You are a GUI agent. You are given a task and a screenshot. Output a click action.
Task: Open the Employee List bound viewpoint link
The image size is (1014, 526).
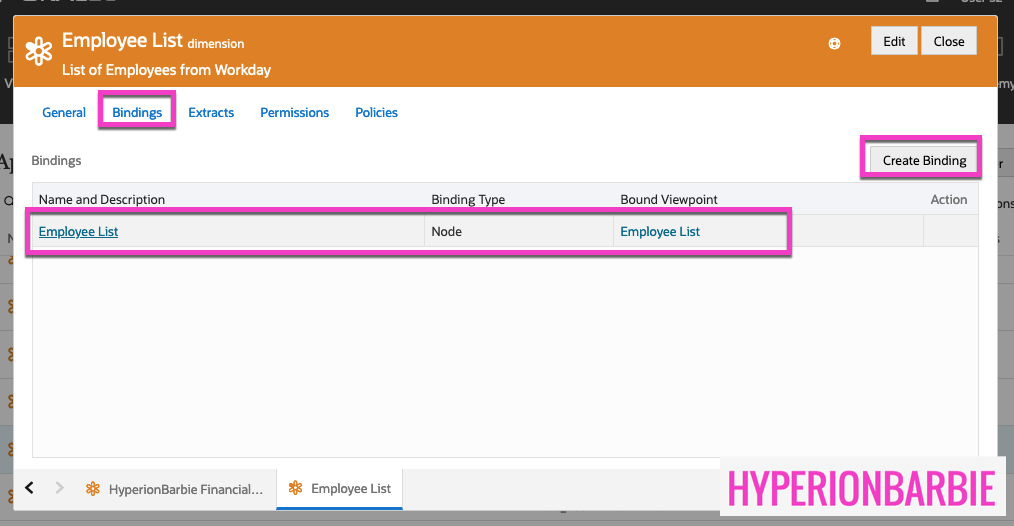pos(660,232)
